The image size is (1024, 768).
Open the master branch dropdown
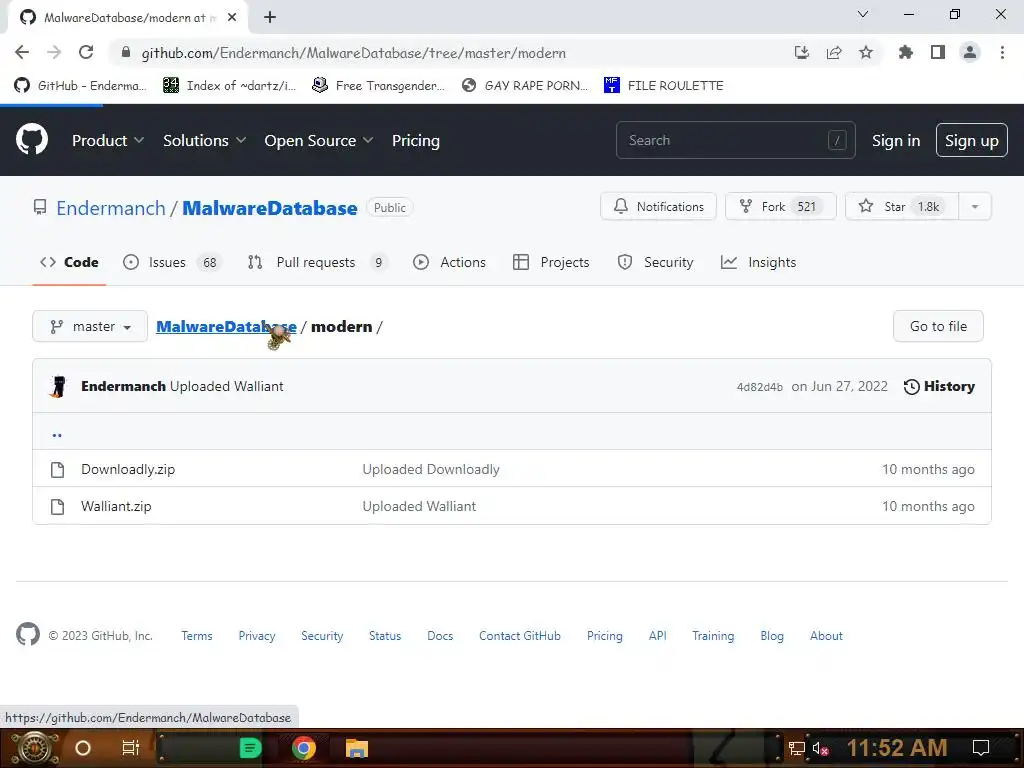pyautogui.click(x=90, y=326)
